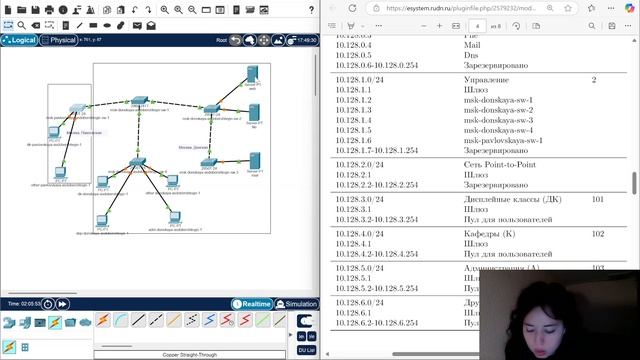Pick the Copper Cross-Over dashed cable
Image resolution: width=640 pixels, height=360 pixels.
click(156, 320)
